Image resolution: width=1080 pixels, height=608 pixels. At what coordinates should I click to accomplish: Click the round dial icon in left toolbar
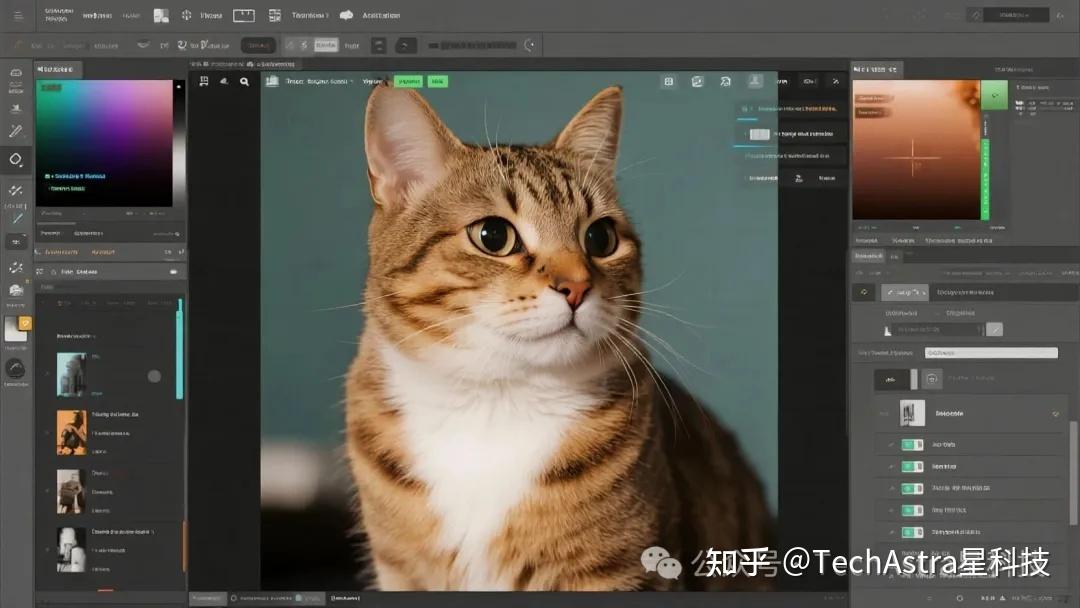point(15,367)
